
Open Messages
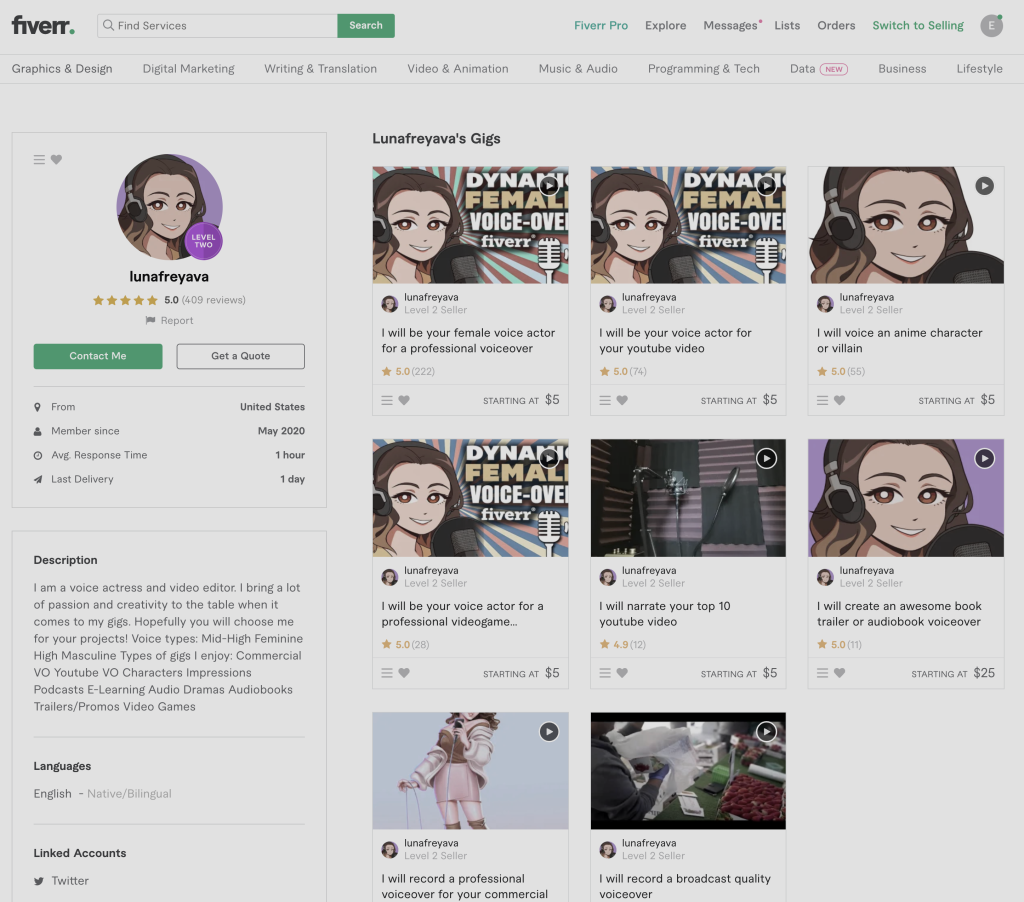(731, 25)
